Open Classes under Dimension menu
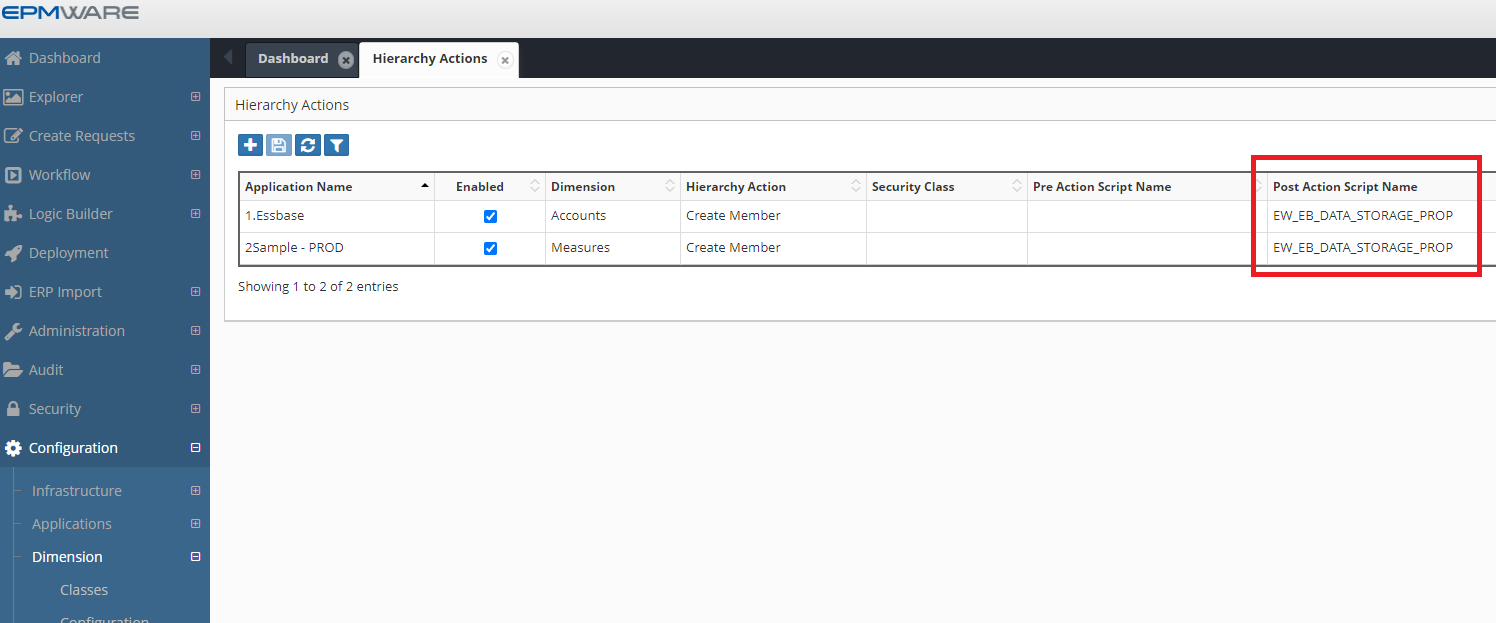The width and height of the screenshot is (1496, 623). pyautogui.click(x=84, y=590)
